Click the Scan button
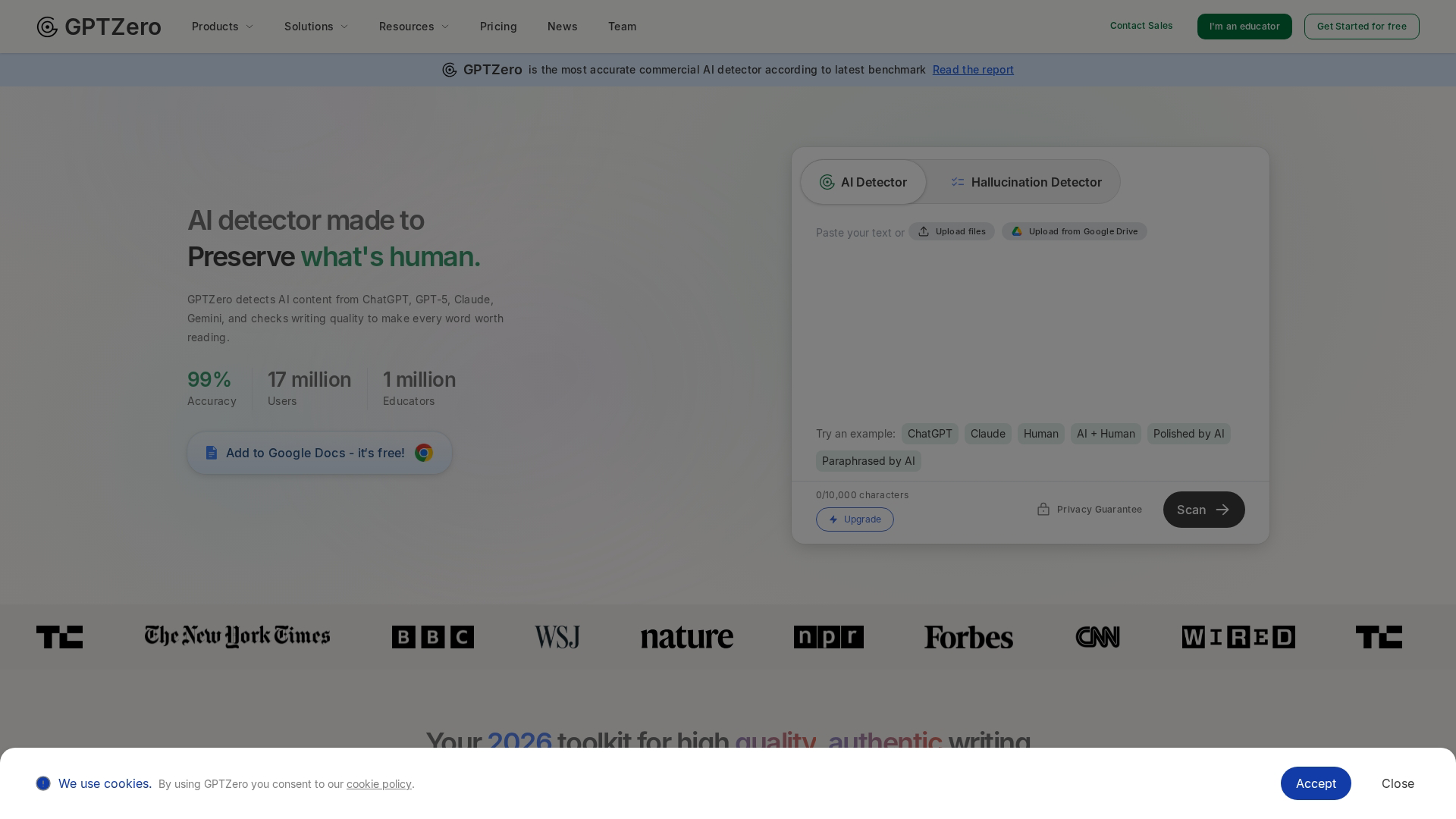1456x819 pixels. point(1203,510)
